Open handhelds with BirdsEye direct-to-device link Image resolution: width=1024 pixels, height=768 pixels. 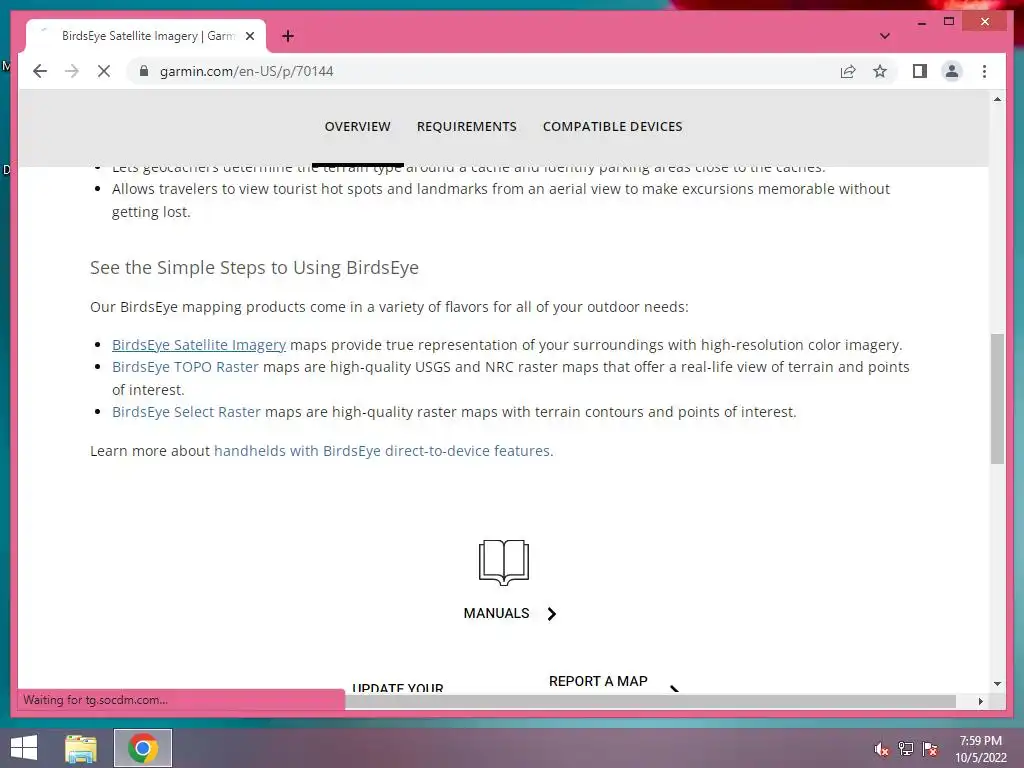pyautogui.click(x=383, y=451)
